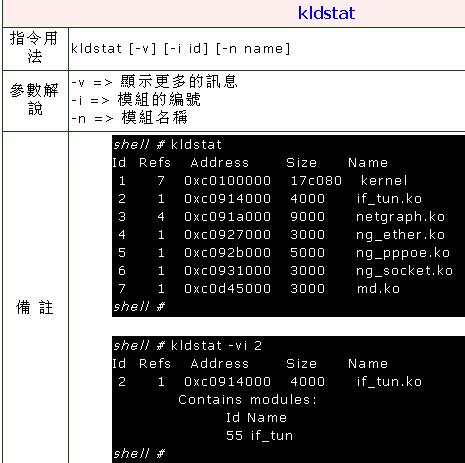This screenshot has height=463, width=465.
Task: Click the 55 if_tun module entry
Action: (x=259, y=436)
